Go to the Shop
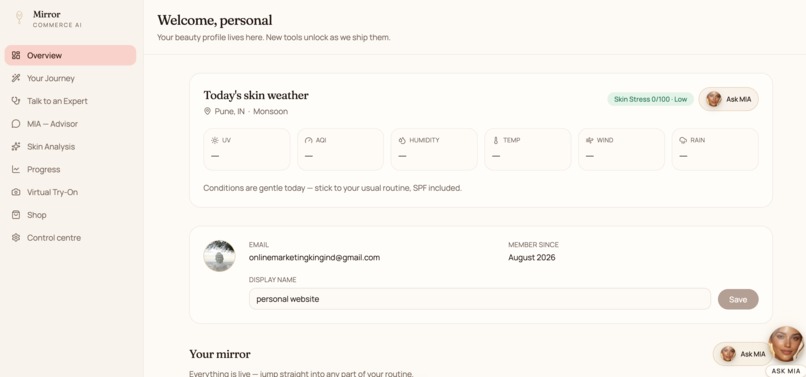Image resolution: width=806 pixels, height=377 pixels. (x=70, y=215)
